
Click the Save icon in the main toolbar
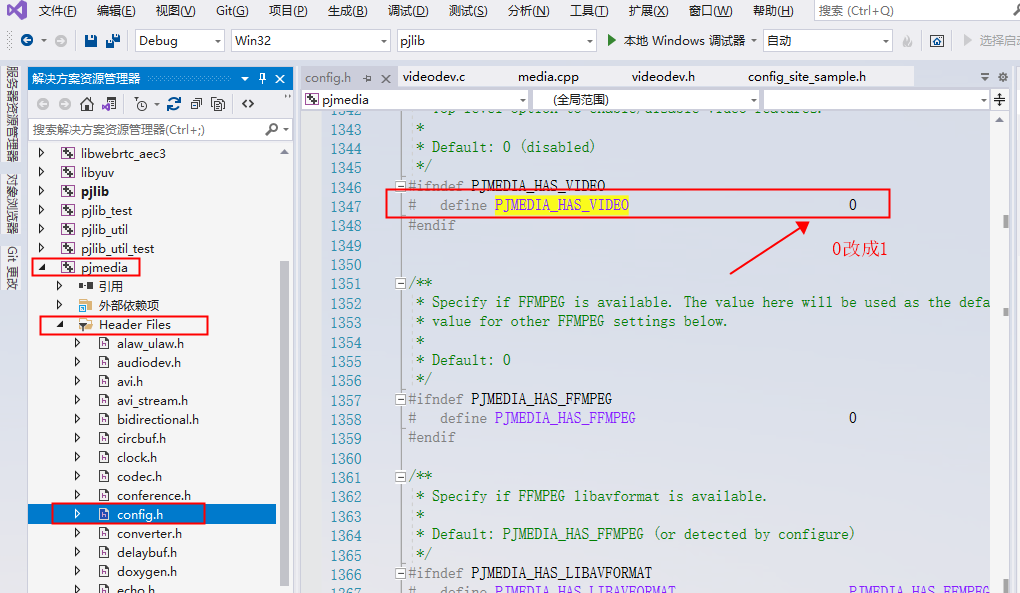[x=89, y=40]
